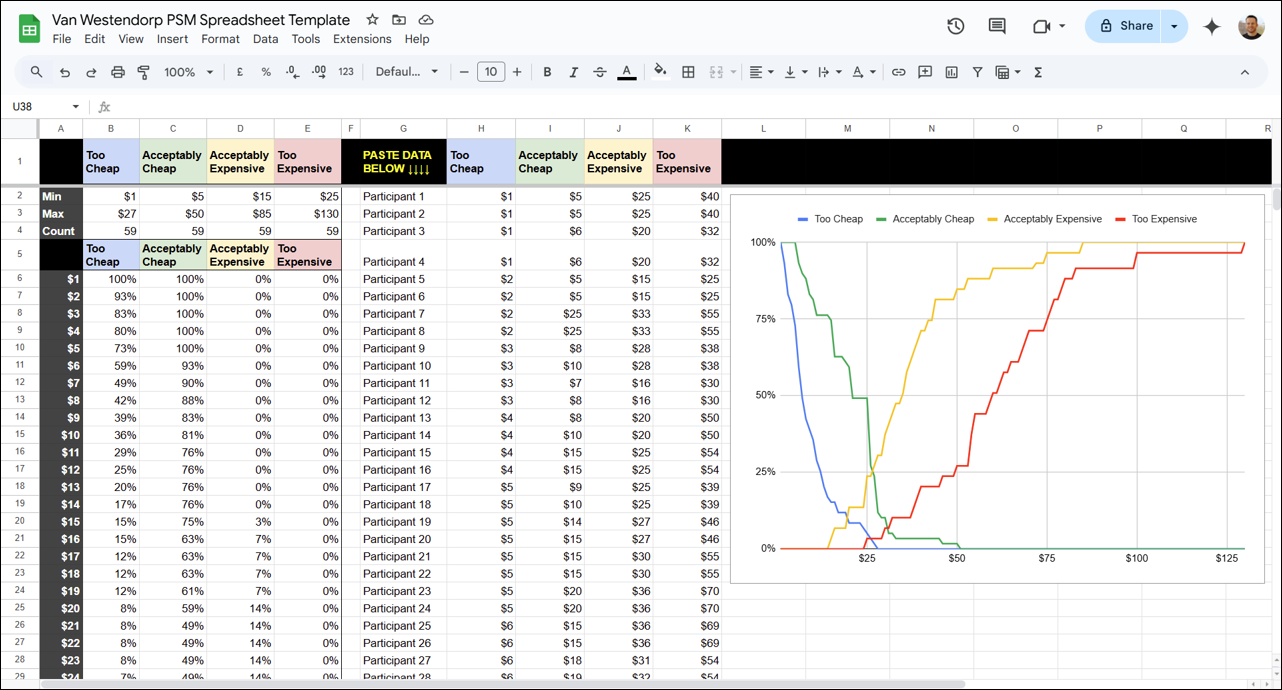Open the Data menu
Image resolution: width=1282 pixels, height=690 pixels.
[265, 39]
